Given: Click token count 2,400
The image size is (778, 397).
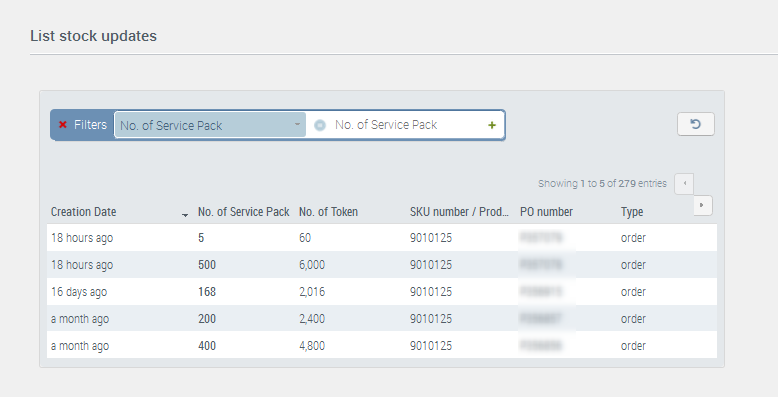Looking at the screenshot, I should 312,319.
